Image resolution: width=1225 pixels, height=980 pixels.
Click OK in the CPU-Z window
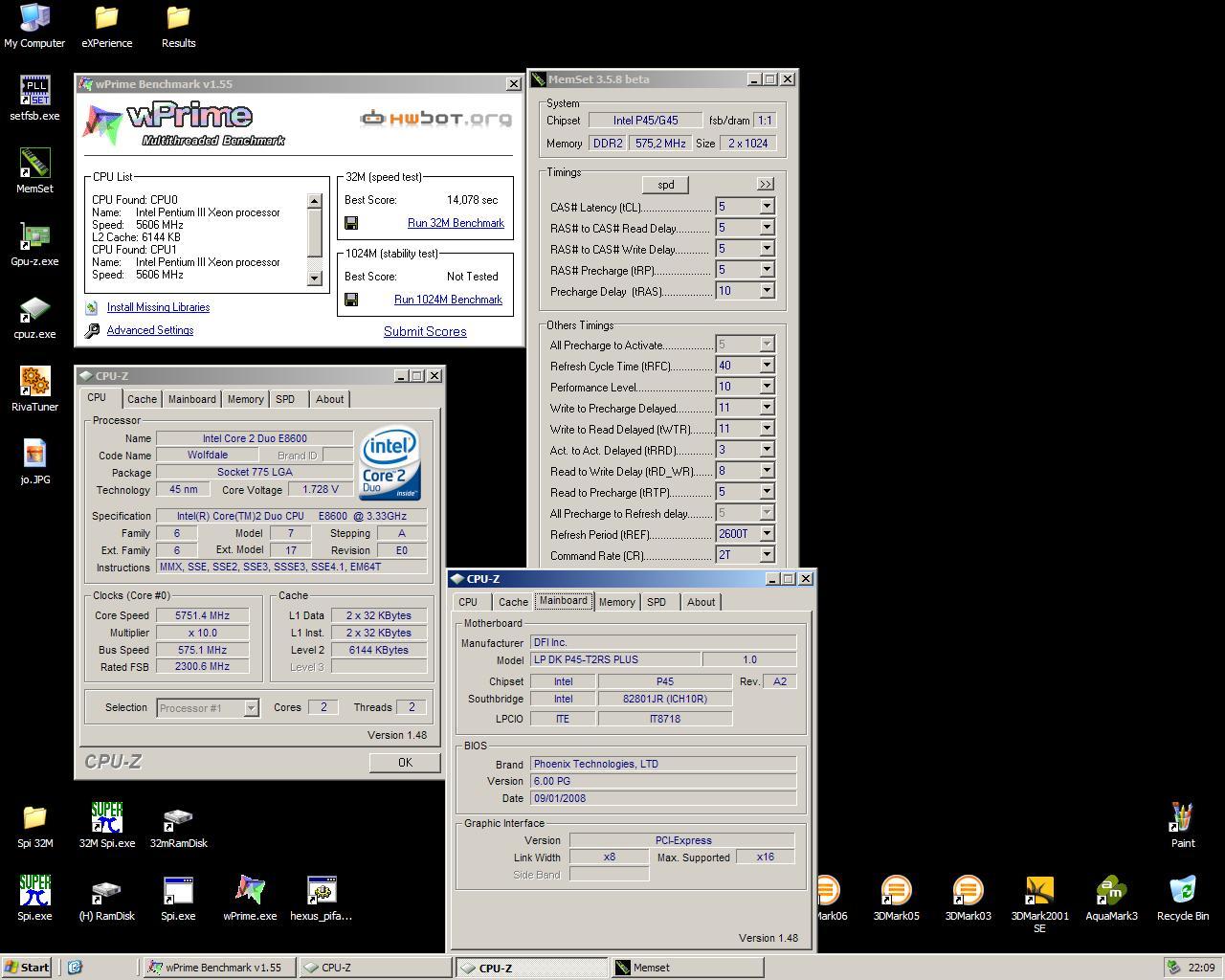coord(405,763)
